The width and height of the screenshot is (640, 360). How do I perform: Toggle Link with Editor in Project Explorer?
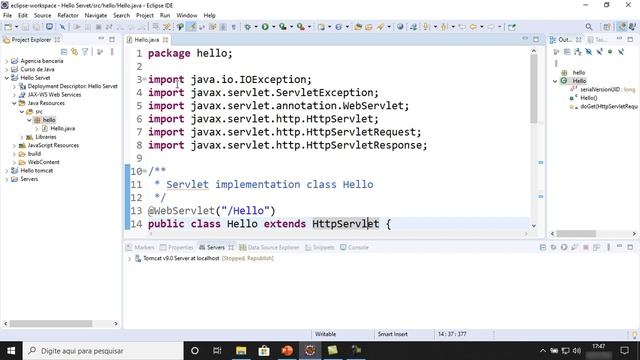[74, 52]
